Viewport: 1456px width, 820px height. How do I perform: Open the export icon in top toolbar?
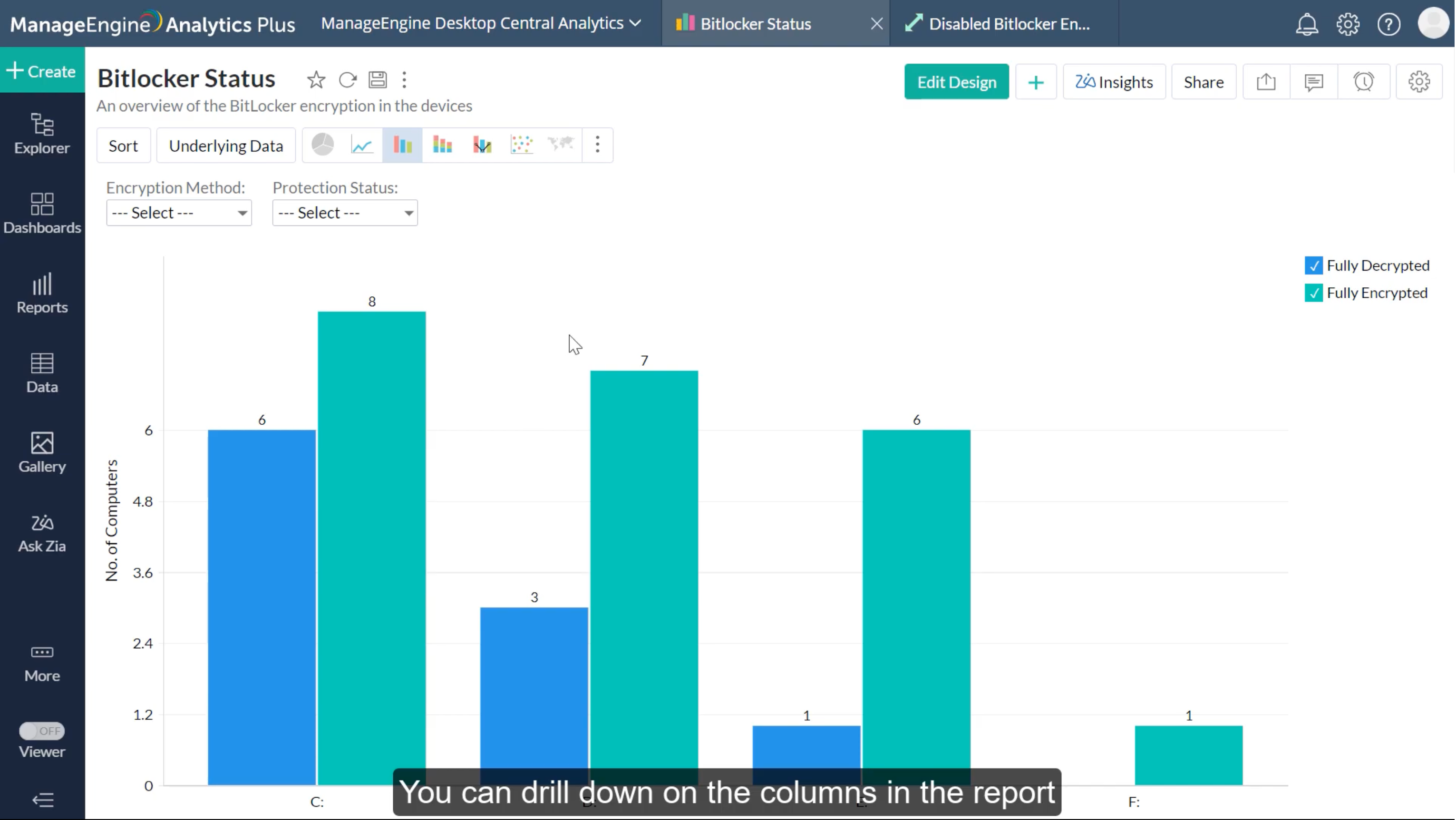(x=1266, y=82)
